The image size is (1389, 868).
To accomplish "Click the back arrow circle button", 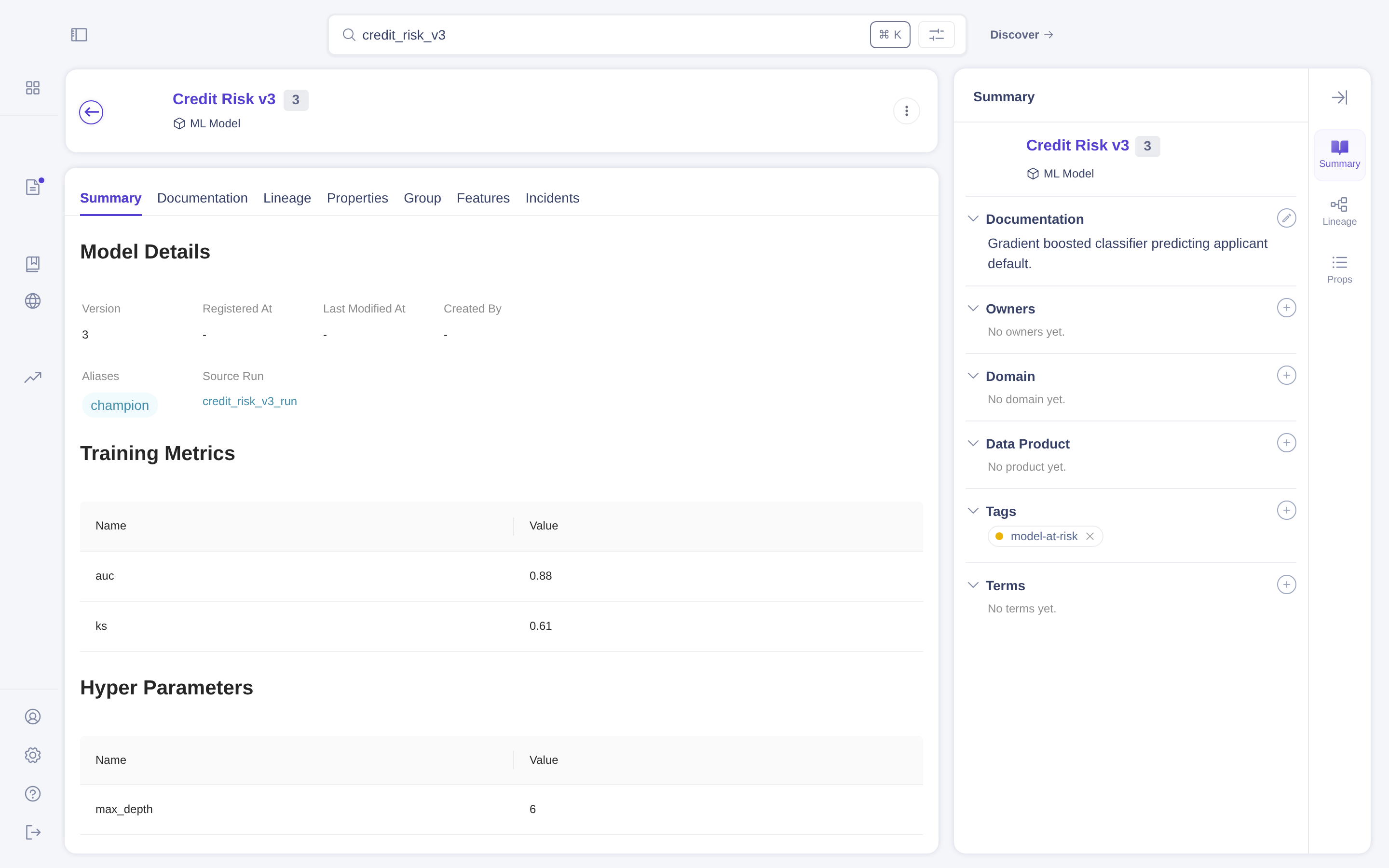I will 91,112.
